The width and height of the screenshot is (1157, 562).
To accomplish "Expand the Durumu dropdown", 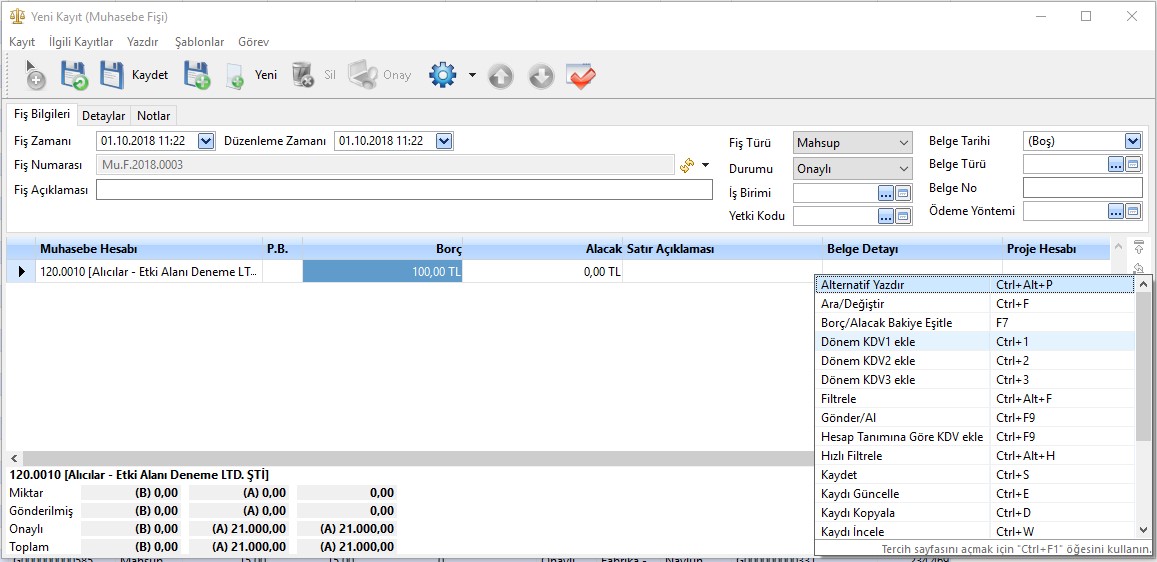I will (x=904, y=169).
